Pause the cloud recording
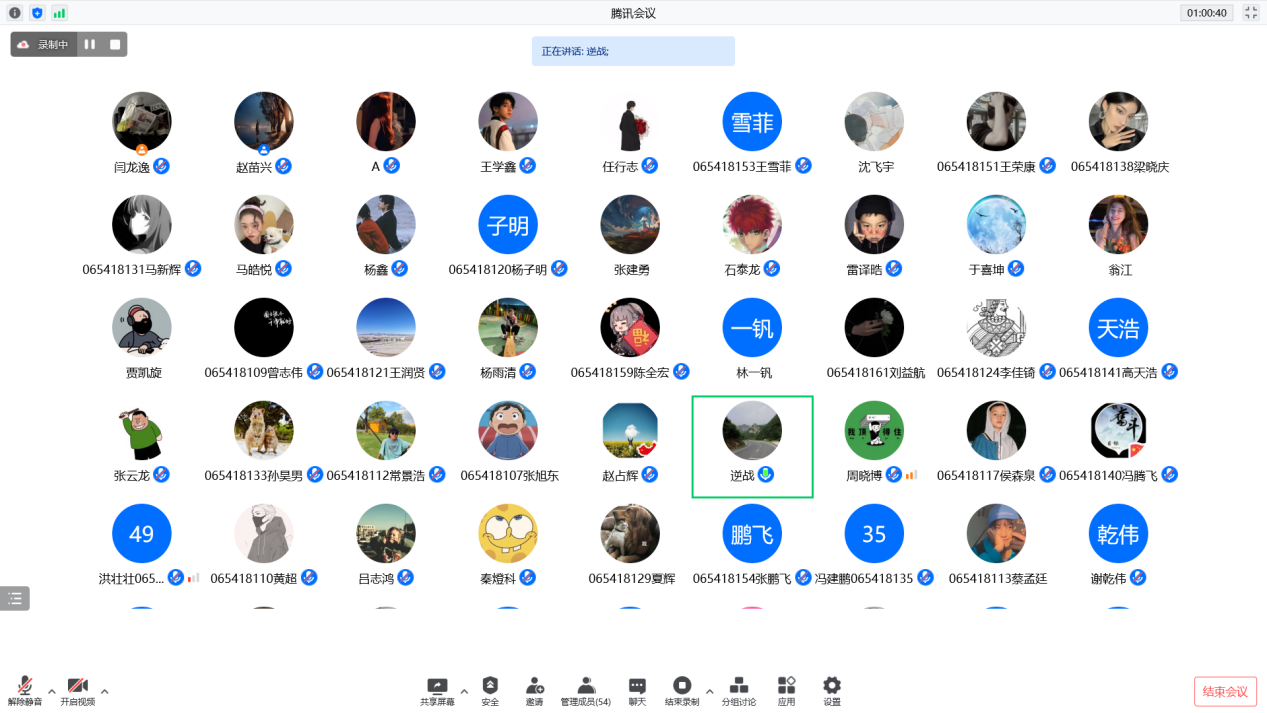 coord(90,45)
